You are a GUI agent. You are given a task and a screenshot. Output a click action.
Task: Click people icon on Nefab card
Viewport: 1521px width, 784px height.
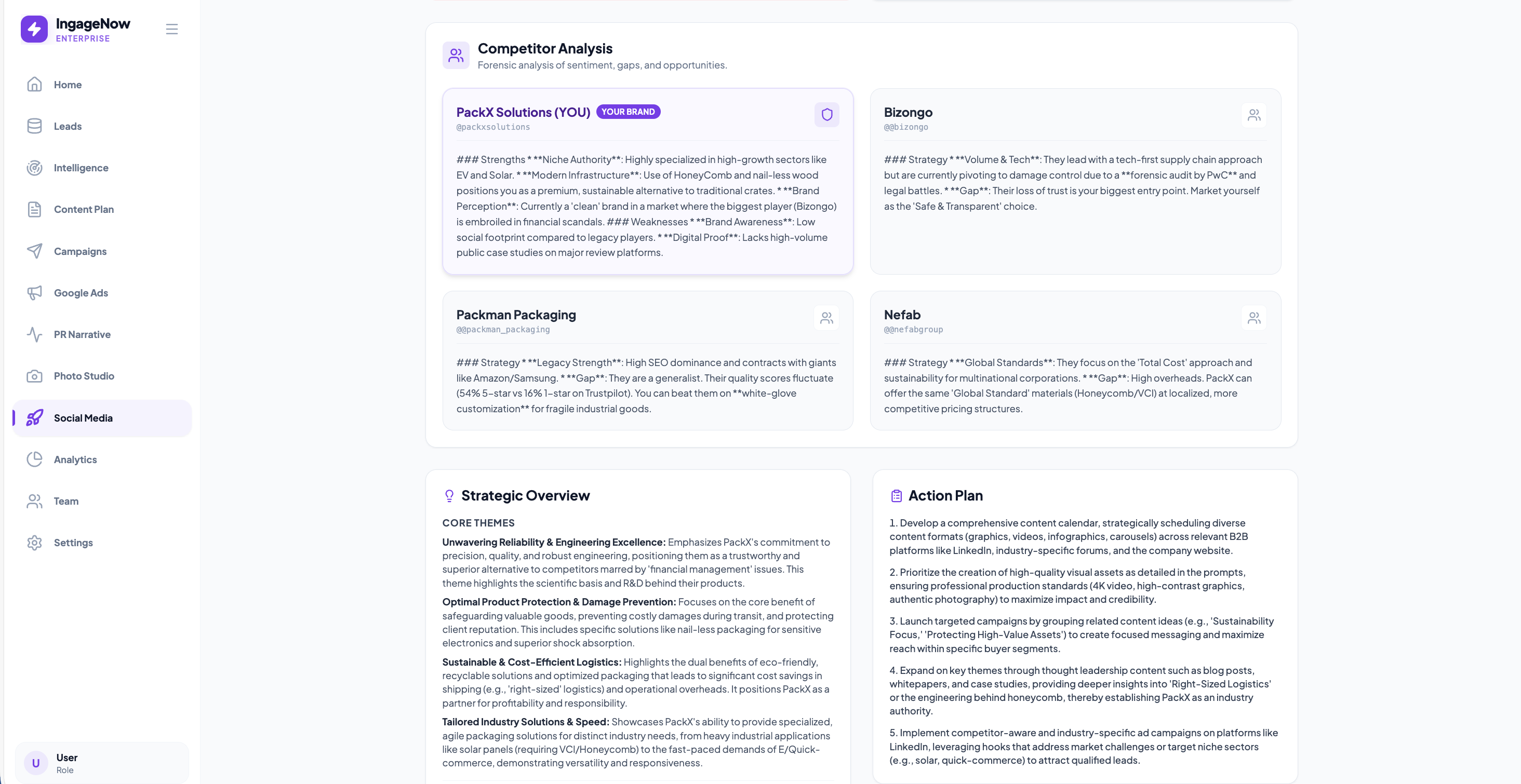tap(1254, 318)
